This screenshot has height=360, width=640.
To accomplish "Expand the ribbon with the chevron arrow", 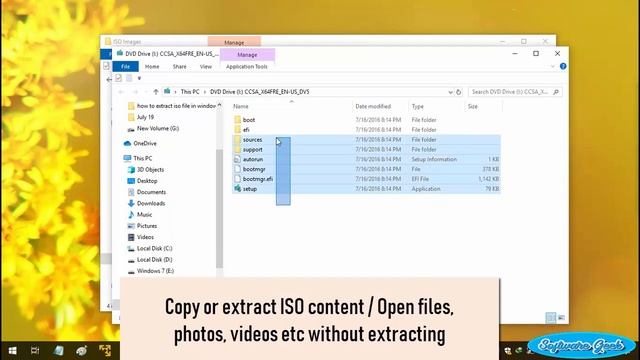I will 553,66.
